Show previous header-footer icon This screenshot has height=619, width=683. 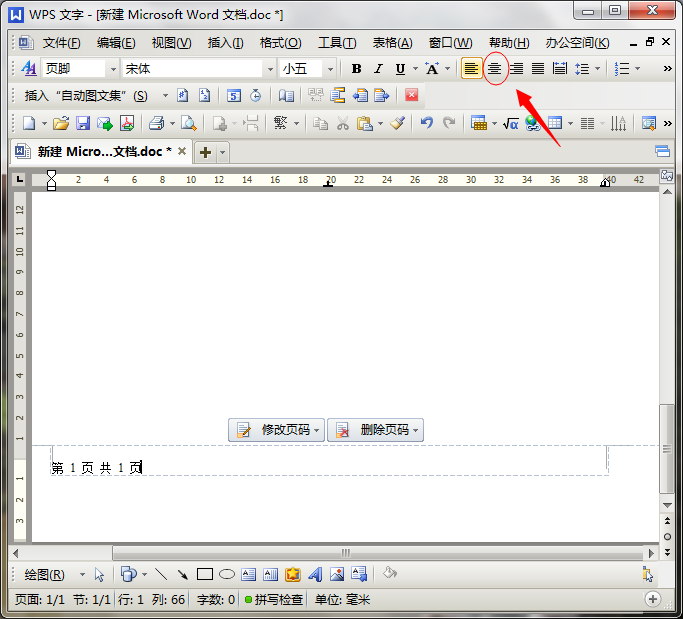pyautogui.click(x=360, y=95)
